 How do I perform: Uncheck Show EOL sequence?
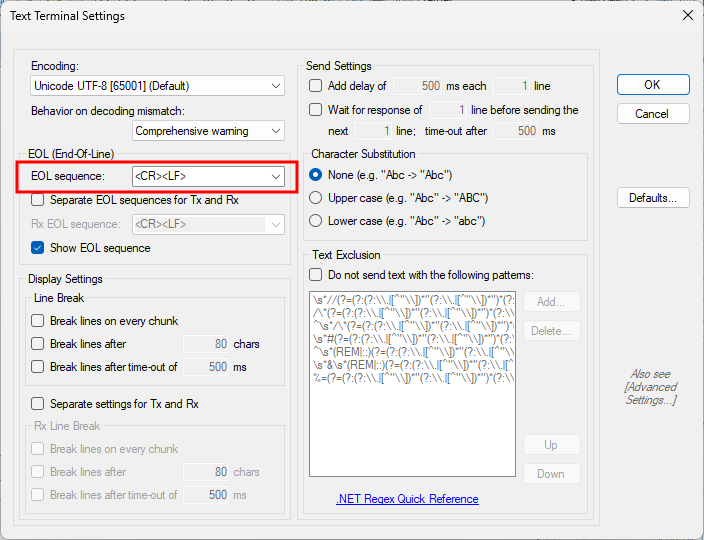tap(38, 248)
